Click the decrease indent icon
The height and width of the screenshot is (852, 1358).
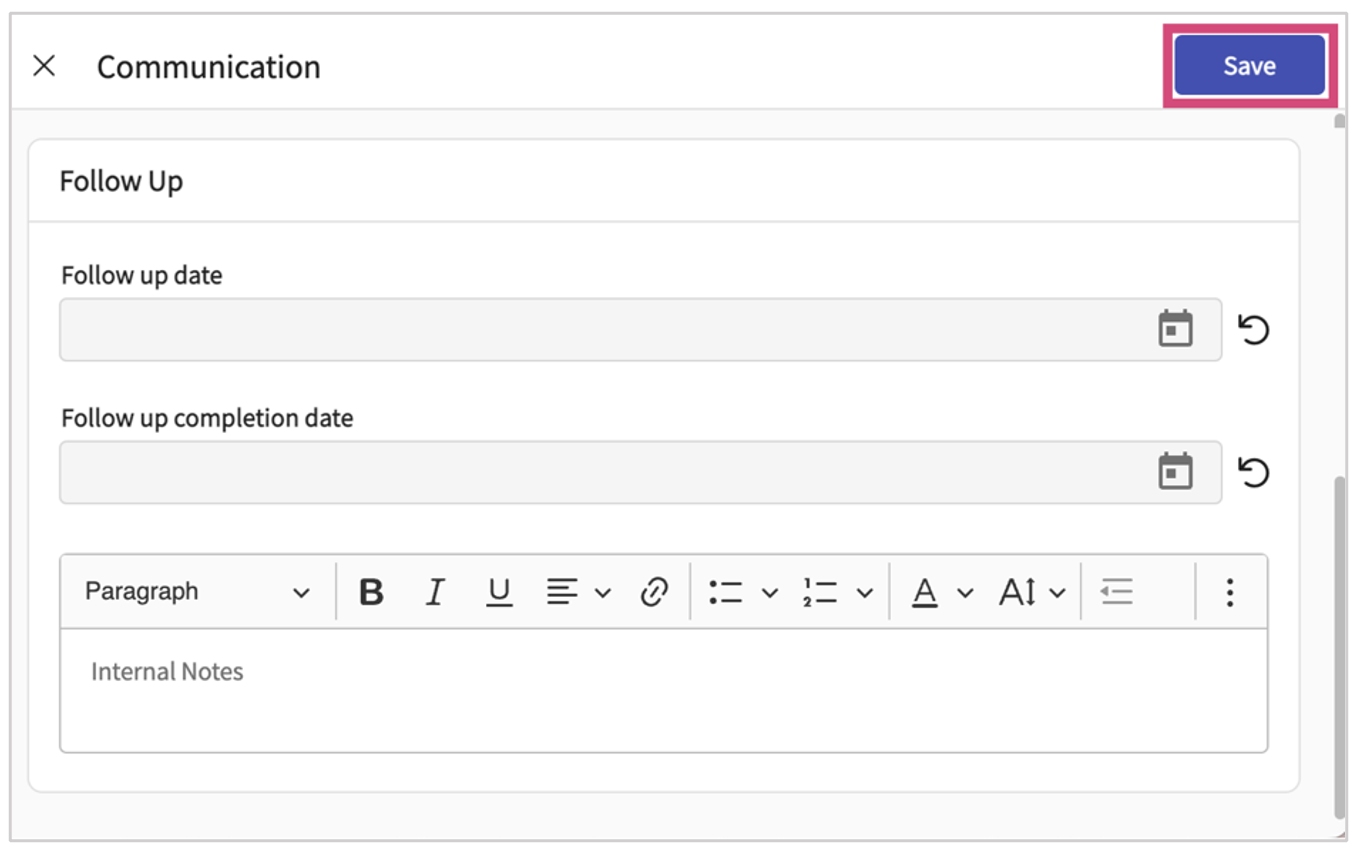(1116, 592)
